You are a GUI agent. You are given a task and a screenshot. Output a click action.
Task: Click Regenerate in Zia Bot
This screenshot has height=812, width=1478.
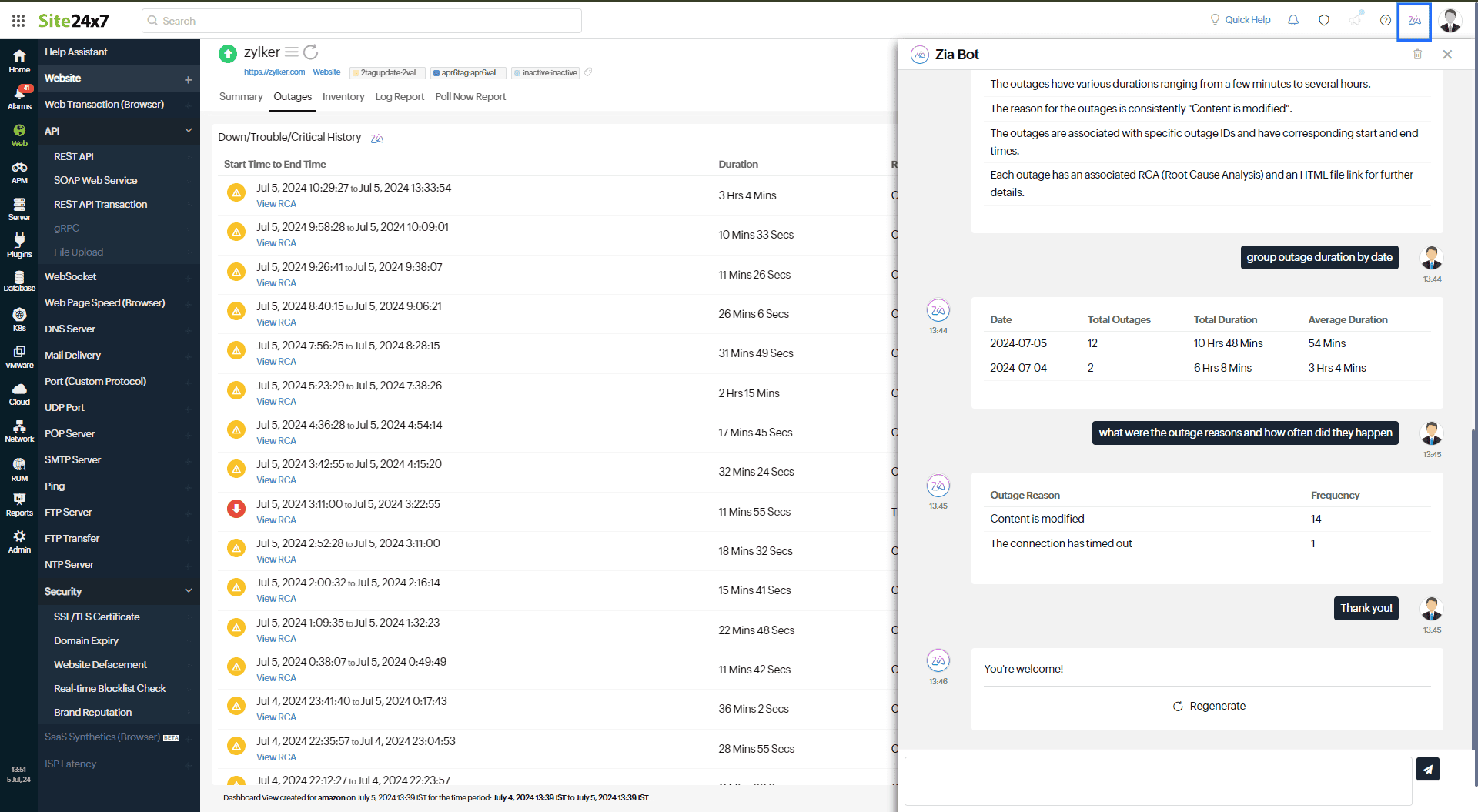click(1209, 707)
